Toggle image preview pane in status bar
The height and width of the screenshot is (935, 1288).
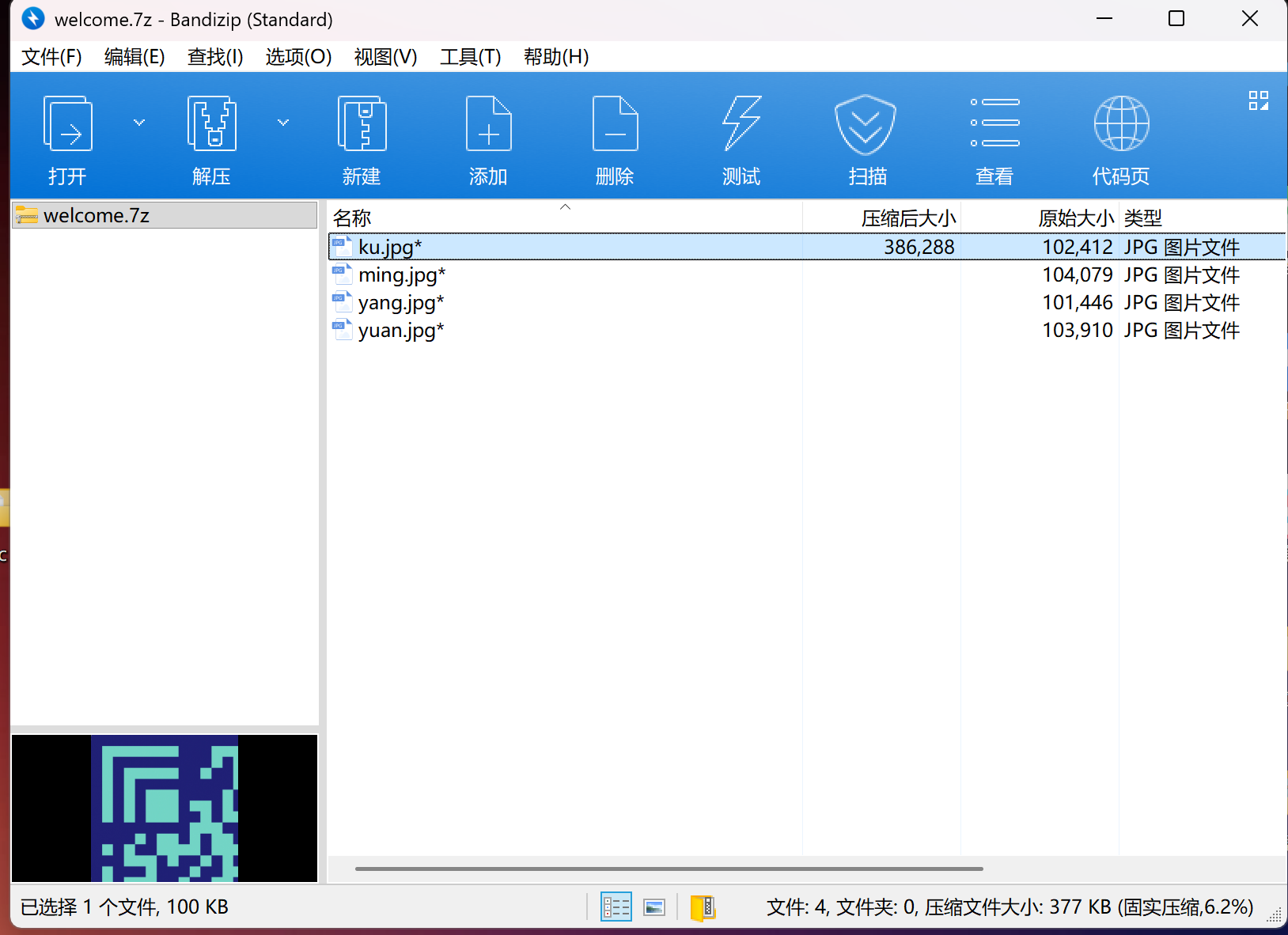pos(654,907)
